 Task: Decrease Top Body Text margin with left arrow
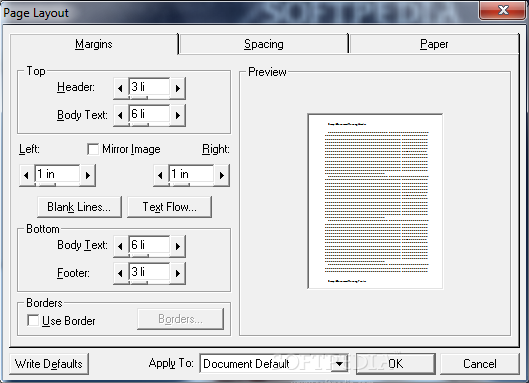pyautogui.click(x=120, y=115)
